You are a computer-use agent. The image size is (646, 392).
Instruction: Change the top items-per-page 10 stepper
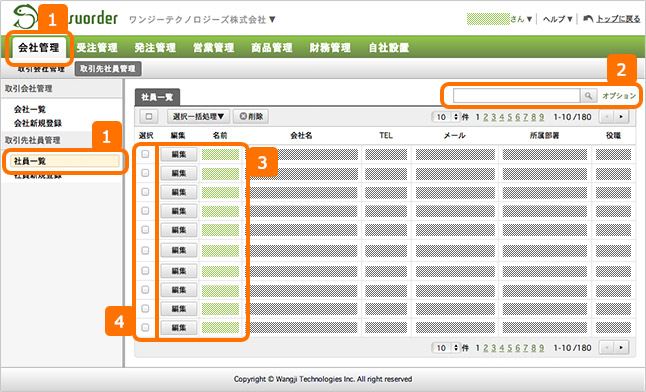(x=446, y=117)
